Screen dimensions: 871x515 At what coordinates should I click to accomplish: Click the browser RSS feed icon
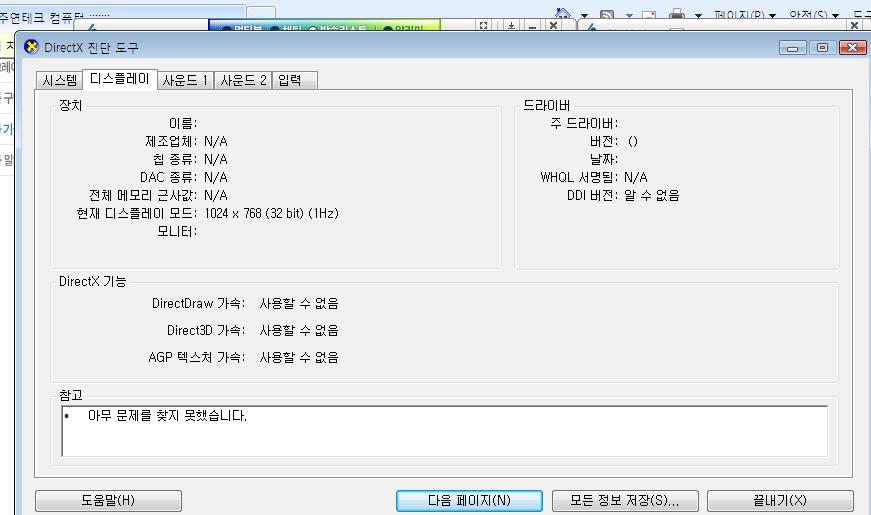point(607,15)
